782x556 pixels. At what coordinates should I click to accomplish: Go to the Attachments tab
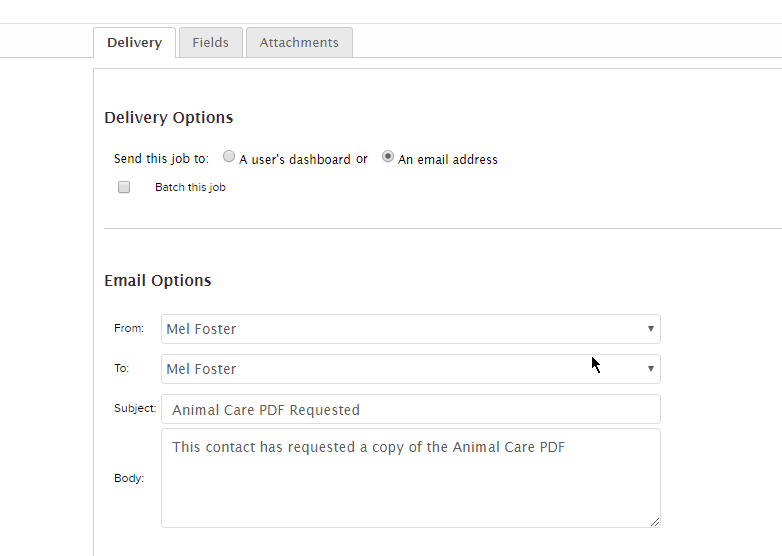coord(299,42)
